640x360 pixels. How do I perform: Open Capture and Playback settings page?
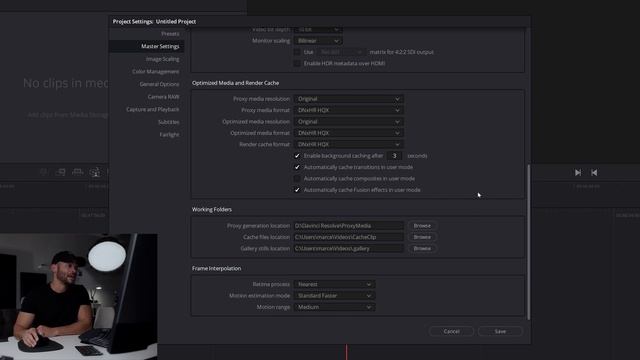pyautogui.click(x=153, y=109)
